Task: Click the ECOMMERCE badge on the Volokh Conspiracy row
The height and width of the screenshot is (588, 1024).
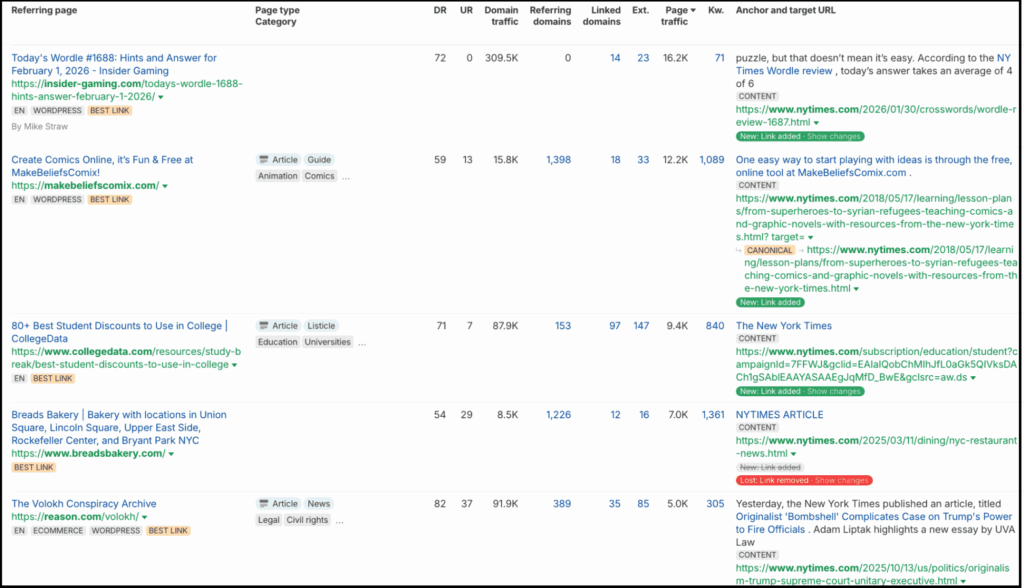Action: click(x=57, y=530)
